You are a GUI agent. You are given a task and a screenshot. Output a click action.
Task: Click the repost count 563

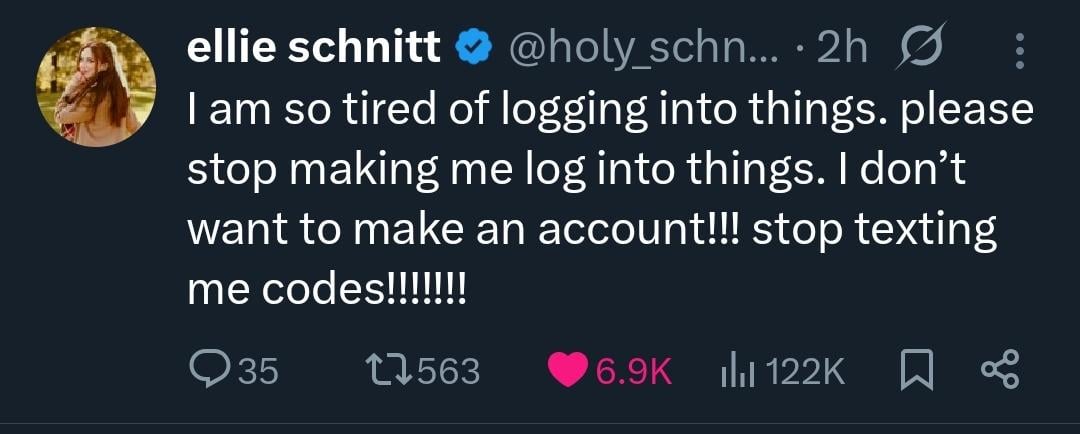(x=448, y=372)
